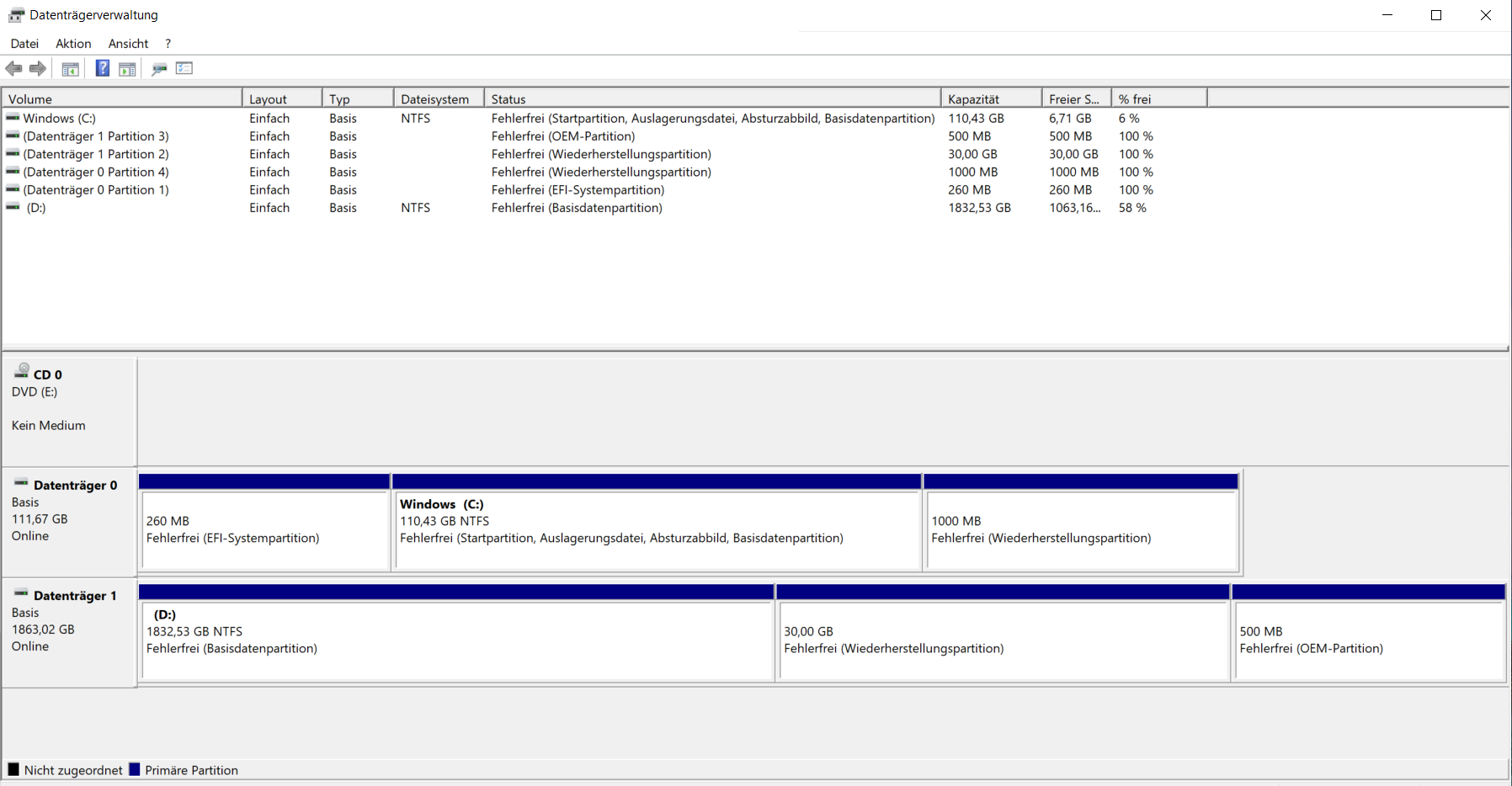1512x786 pixels.
Task: Click Datenträgerverwaltung title bar app icon
Action: (x=16, y=15)
